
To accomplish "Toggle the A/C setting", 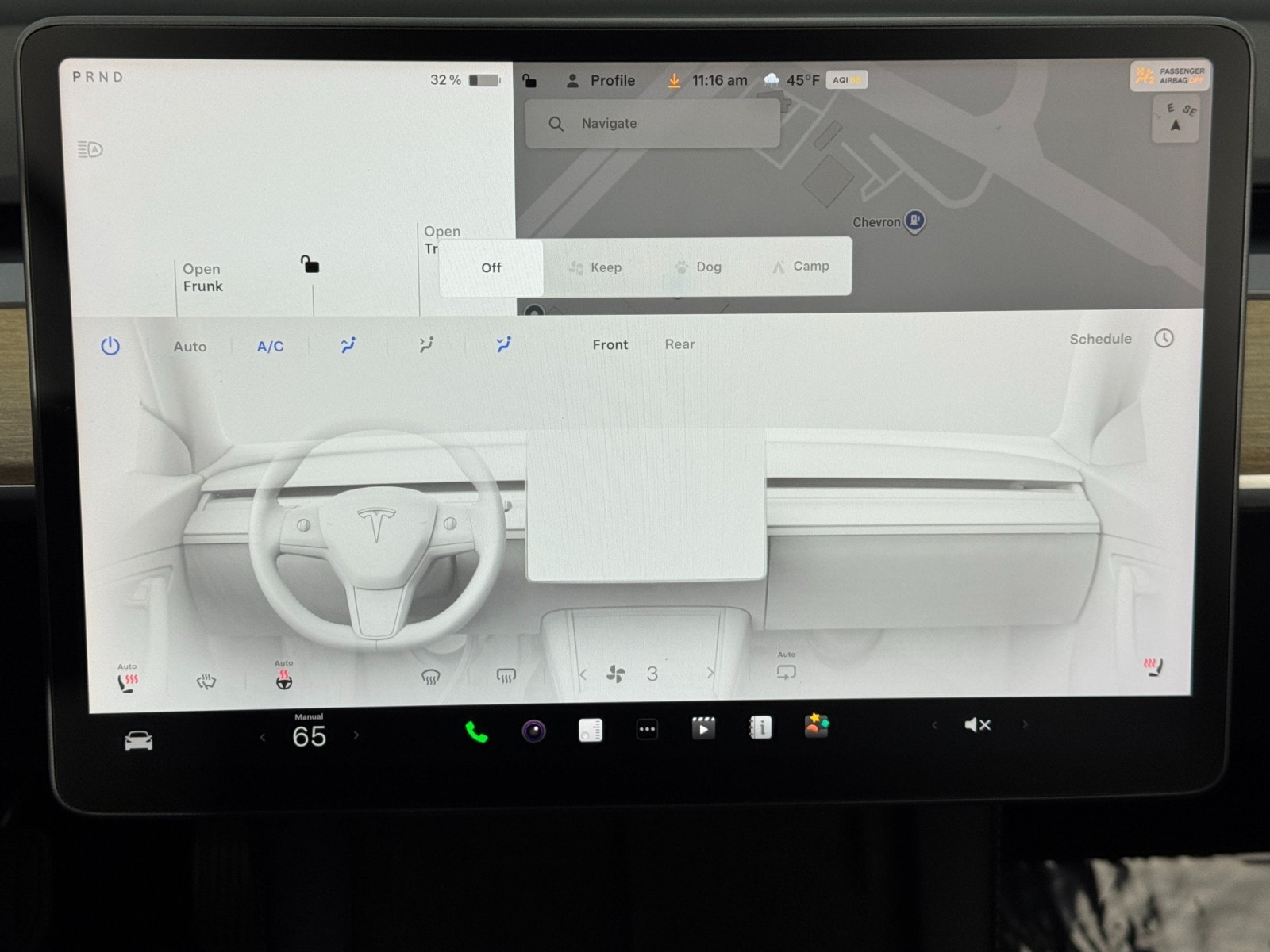I will point(270,347).
